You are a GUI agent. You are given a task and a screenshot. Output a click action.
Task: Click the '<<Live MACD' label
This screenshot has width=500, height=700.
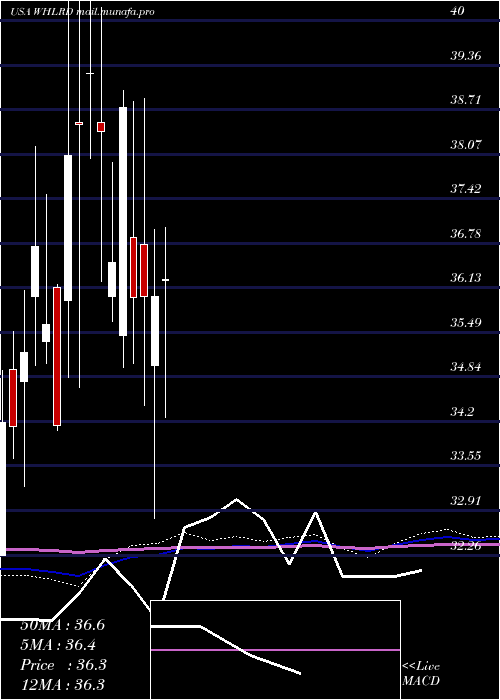421,674
